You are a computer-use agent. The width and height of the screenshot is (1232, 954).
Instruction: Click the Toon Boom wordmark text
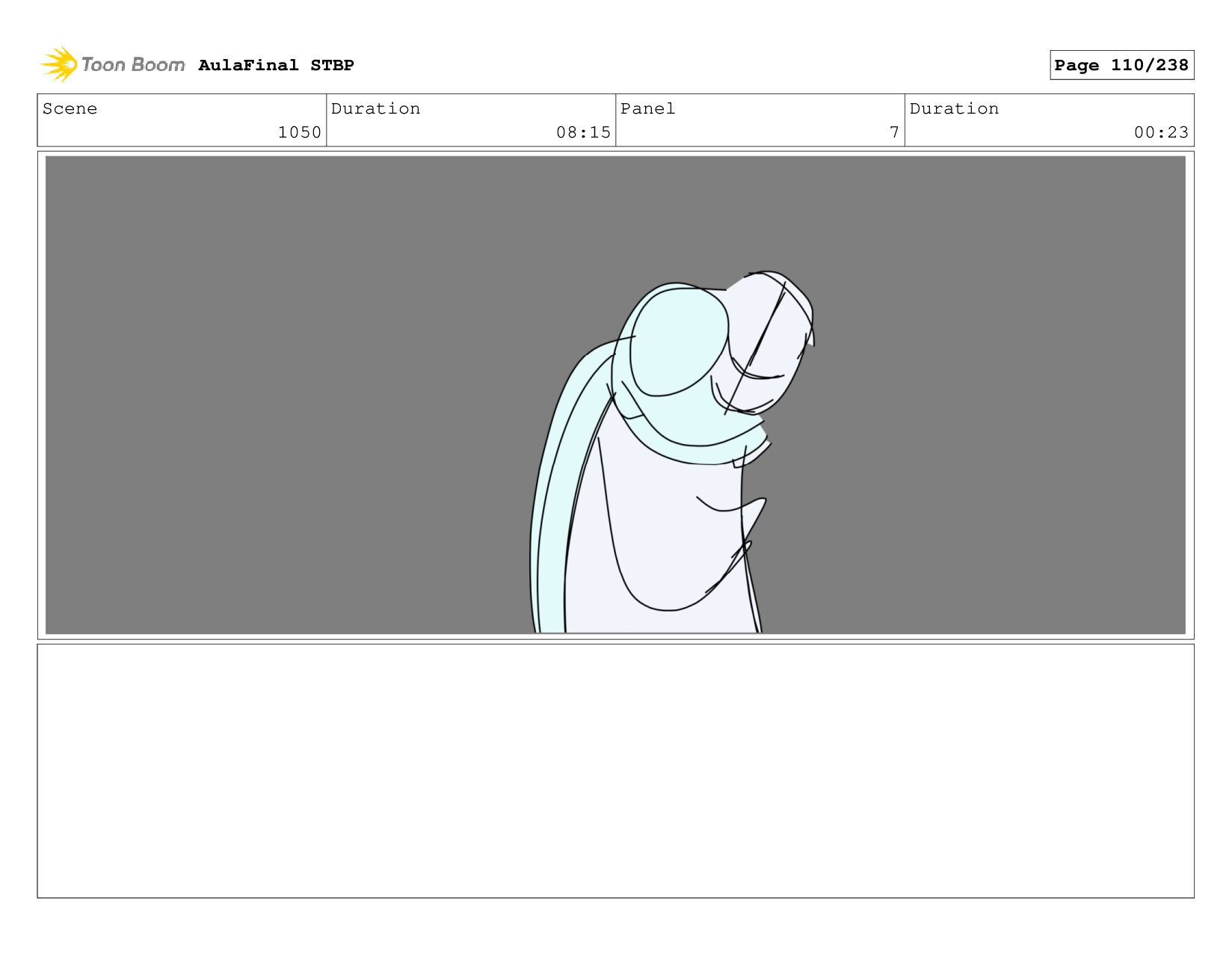tap(133, 65)
